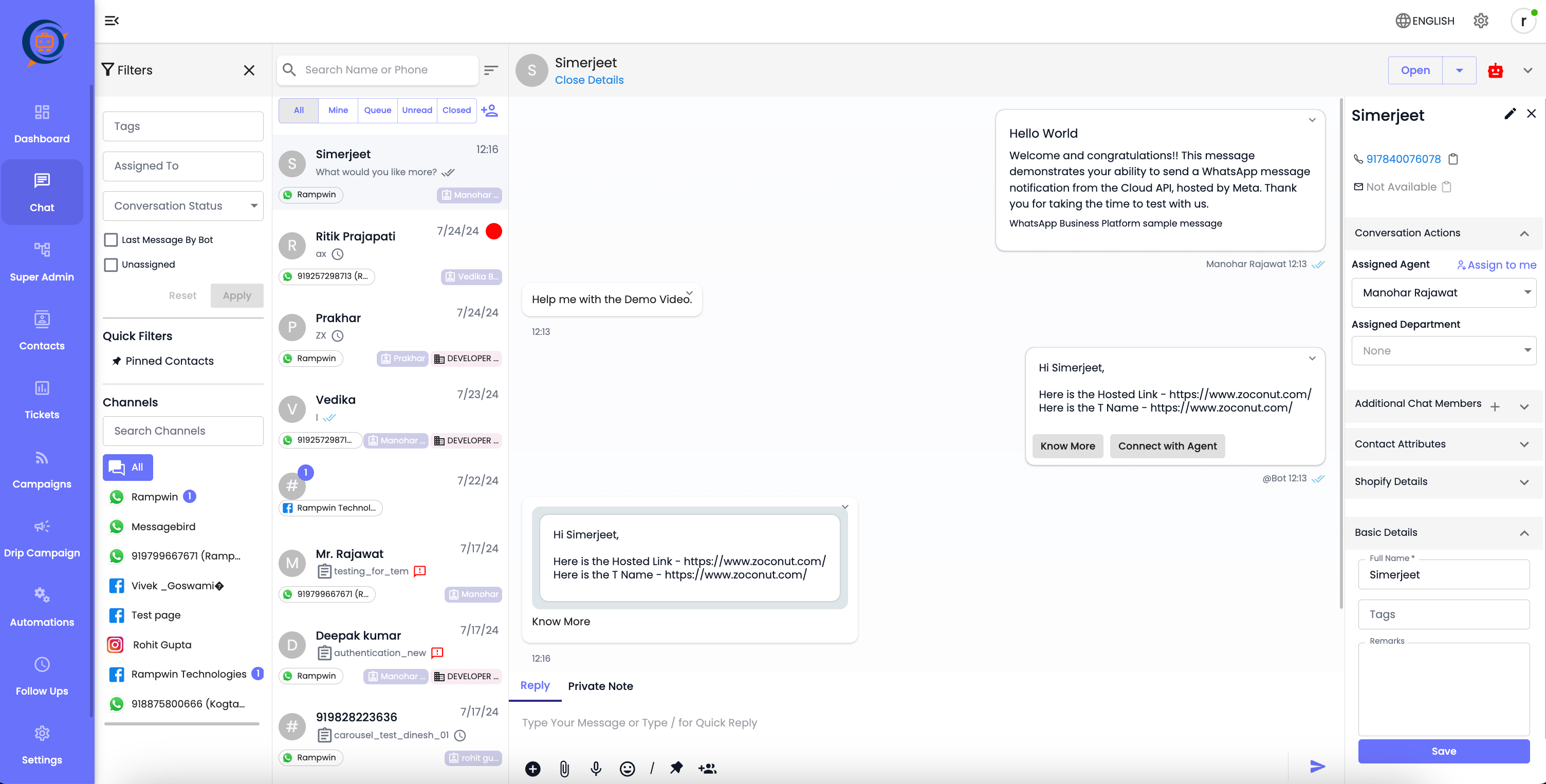This screenshot has height=784, width=1546.
Task: Click the send message arrow icon
Action: pos(1317,766)
